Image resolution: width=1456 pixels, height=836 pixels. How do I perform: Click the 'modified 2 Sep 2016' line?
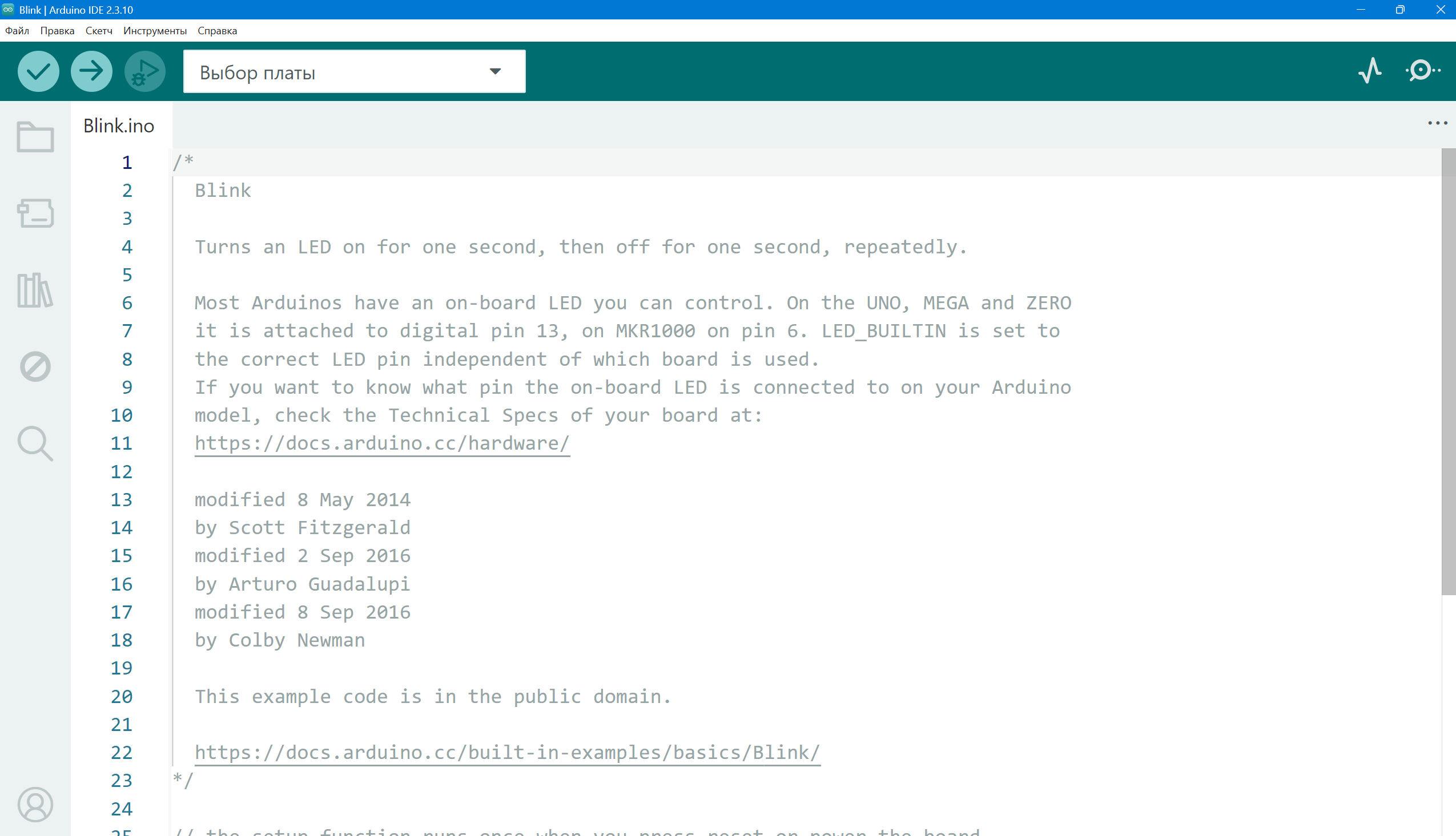pos(303,556)
